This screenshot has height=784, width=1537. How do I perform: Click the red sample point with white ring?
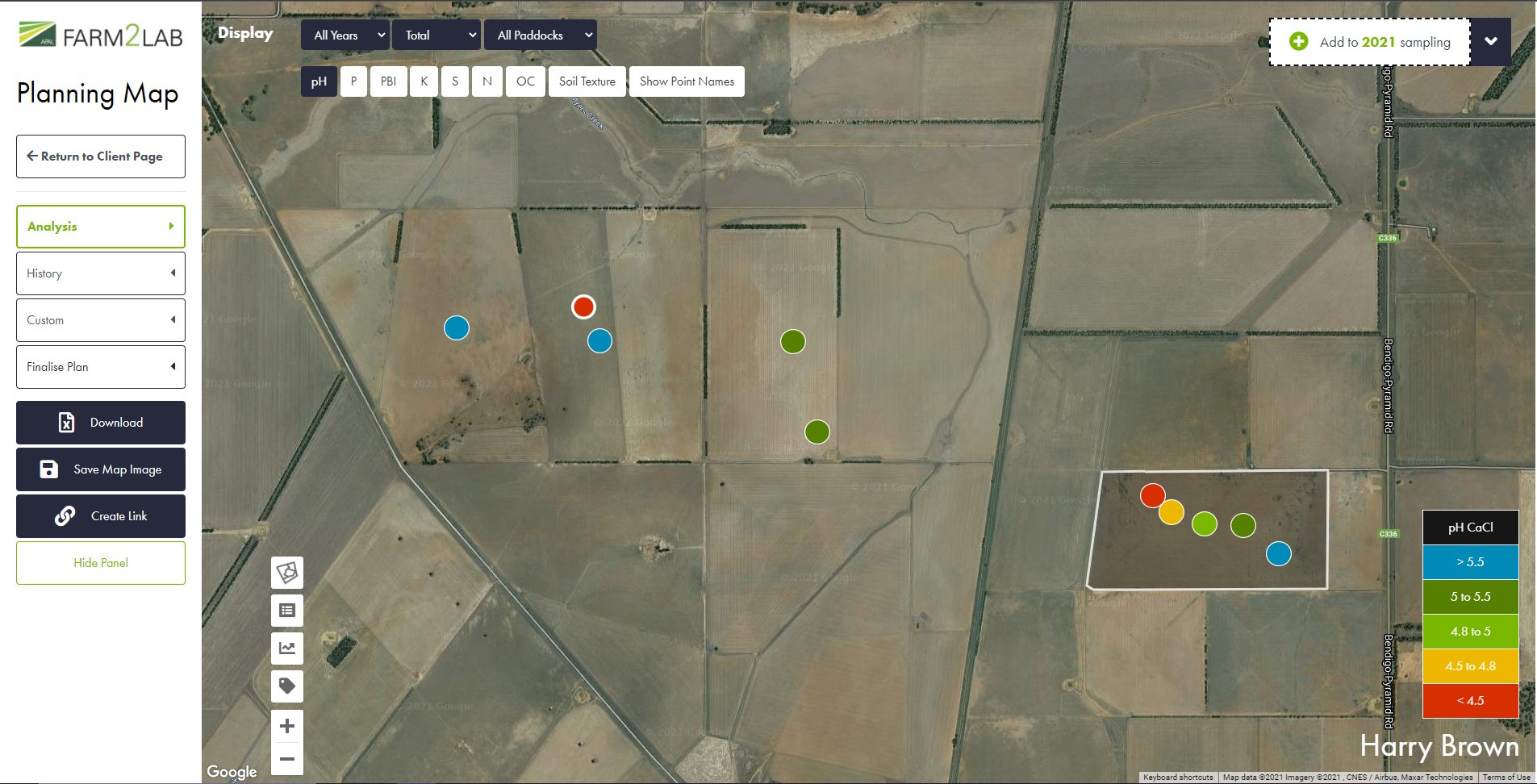[583, 307]
